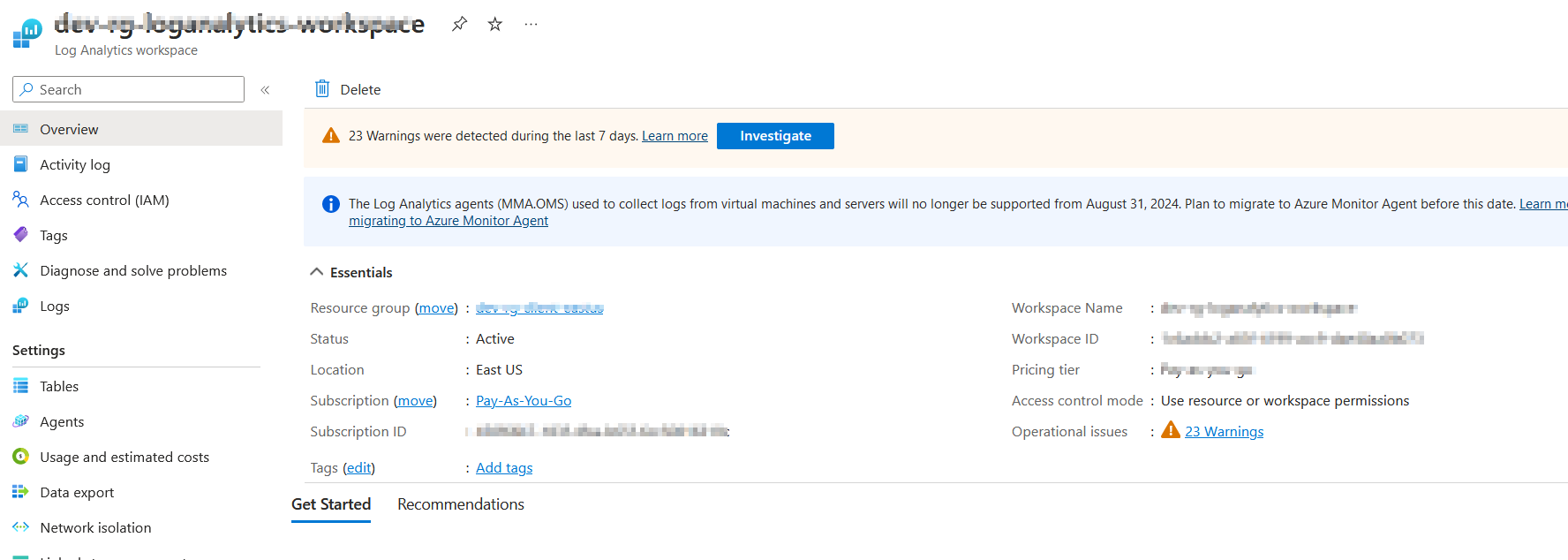Open the blurred resource group link
Viewport: 1568px width, 560px height.
click(539, 308)
